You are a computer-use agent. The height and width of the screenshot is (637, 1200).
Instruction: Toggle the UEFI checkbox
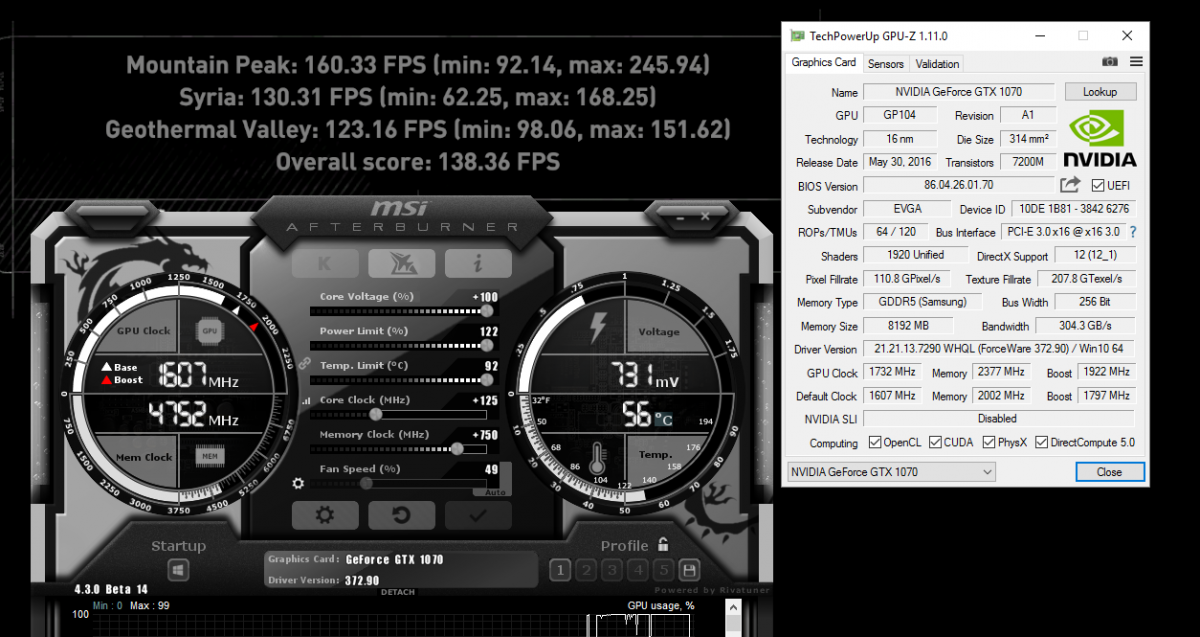1098,186
